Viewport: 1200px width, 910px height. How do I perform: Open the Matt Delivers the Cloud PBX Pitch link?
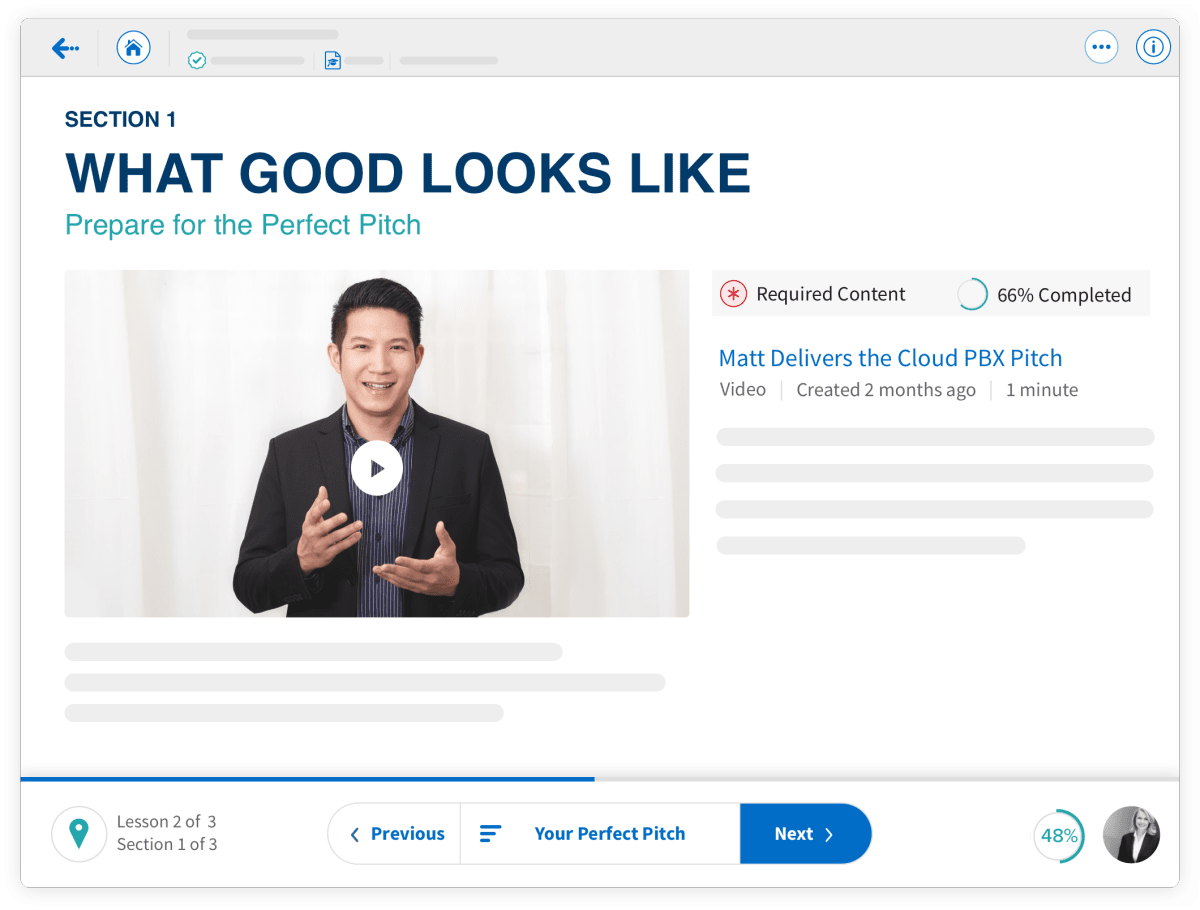pyautogui.click(x=890, y=358)
